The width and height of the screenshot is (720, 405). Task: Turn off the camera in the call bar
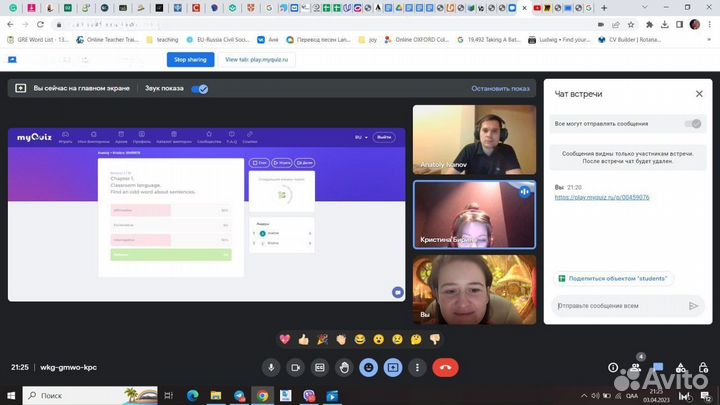tap(295, 367)
